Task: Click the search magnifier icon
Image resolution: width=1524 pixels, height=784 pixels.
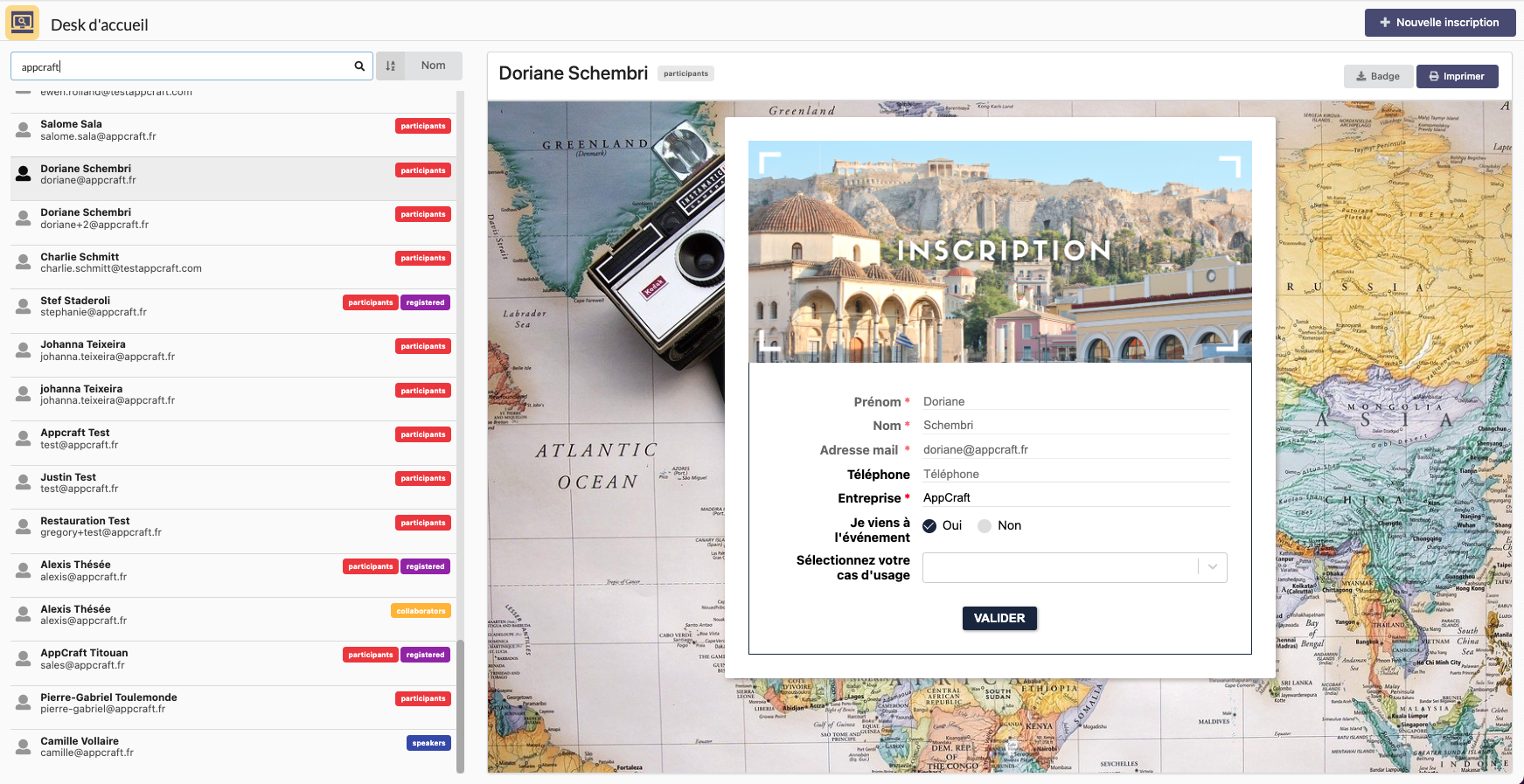Action: click(x=359, y=66)
